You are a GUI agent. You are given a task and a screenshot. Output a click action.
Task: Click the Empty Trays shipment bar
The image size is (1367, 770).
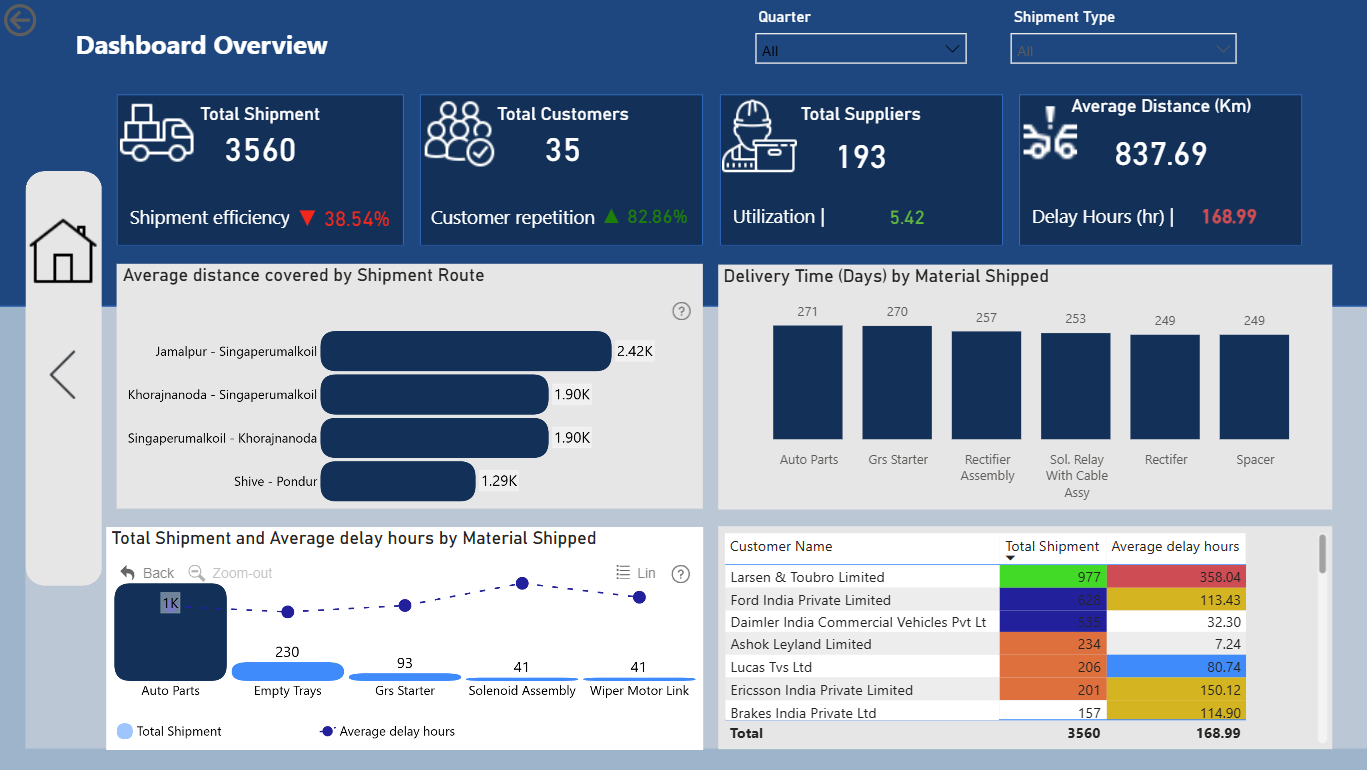click(x=288, y=671)
